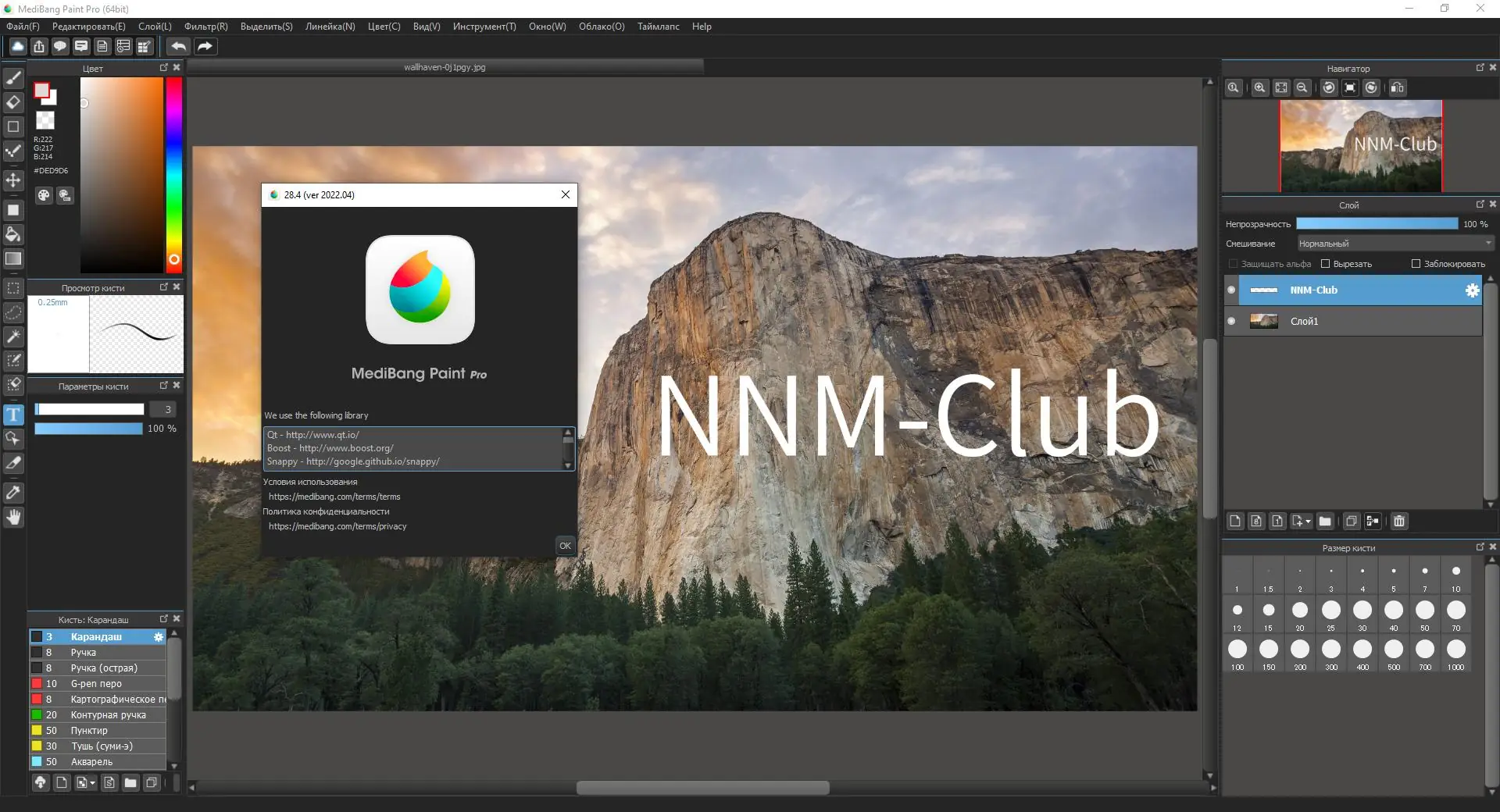Activate the rectangular Select tool
Viewport: 1500px width, 812px height.
coord(13,288)
